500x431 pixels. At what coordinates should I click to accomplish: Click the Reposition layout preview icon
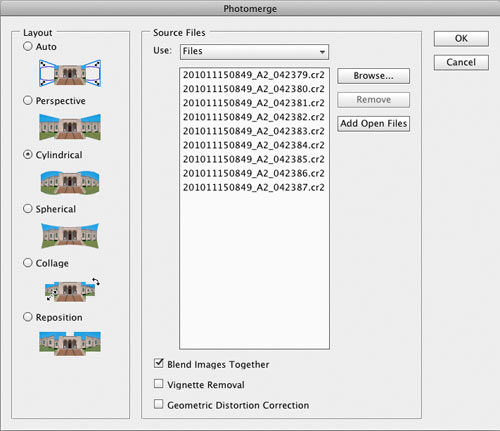(70, 343)
